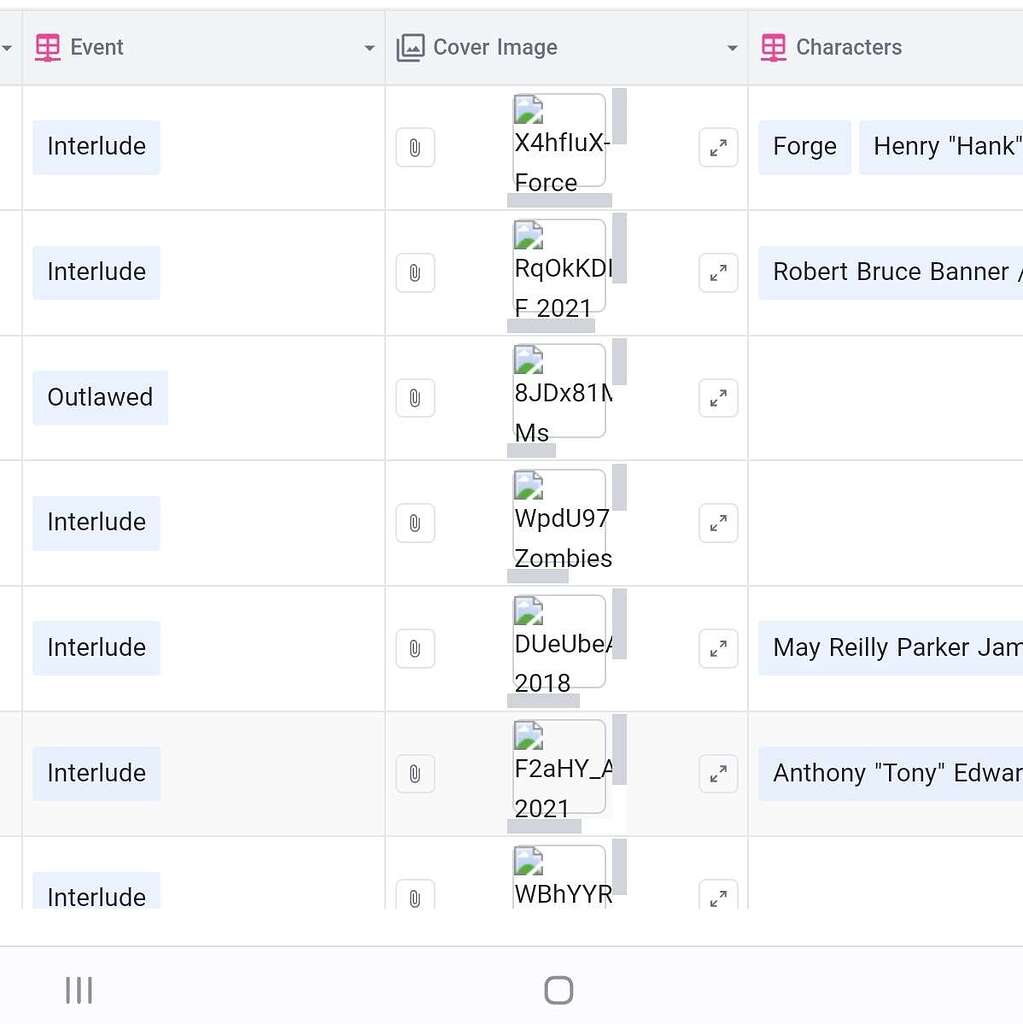Expand the Cover Image cell for WpdU97 Zombies
The height and width of the screenshot is (1024, 1023).
[x=718, y=523]
